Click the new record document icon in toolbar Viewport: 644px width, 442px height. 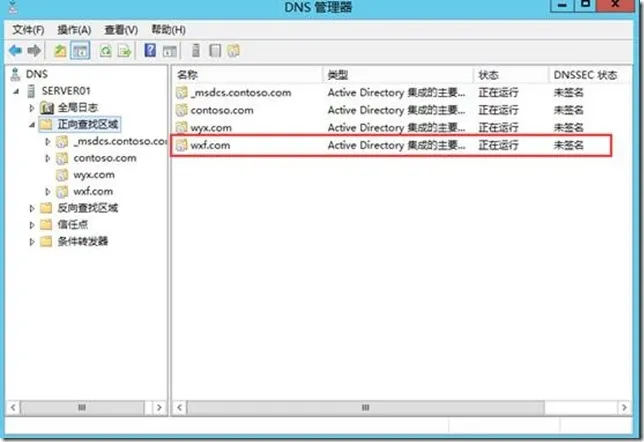point(215,51)
